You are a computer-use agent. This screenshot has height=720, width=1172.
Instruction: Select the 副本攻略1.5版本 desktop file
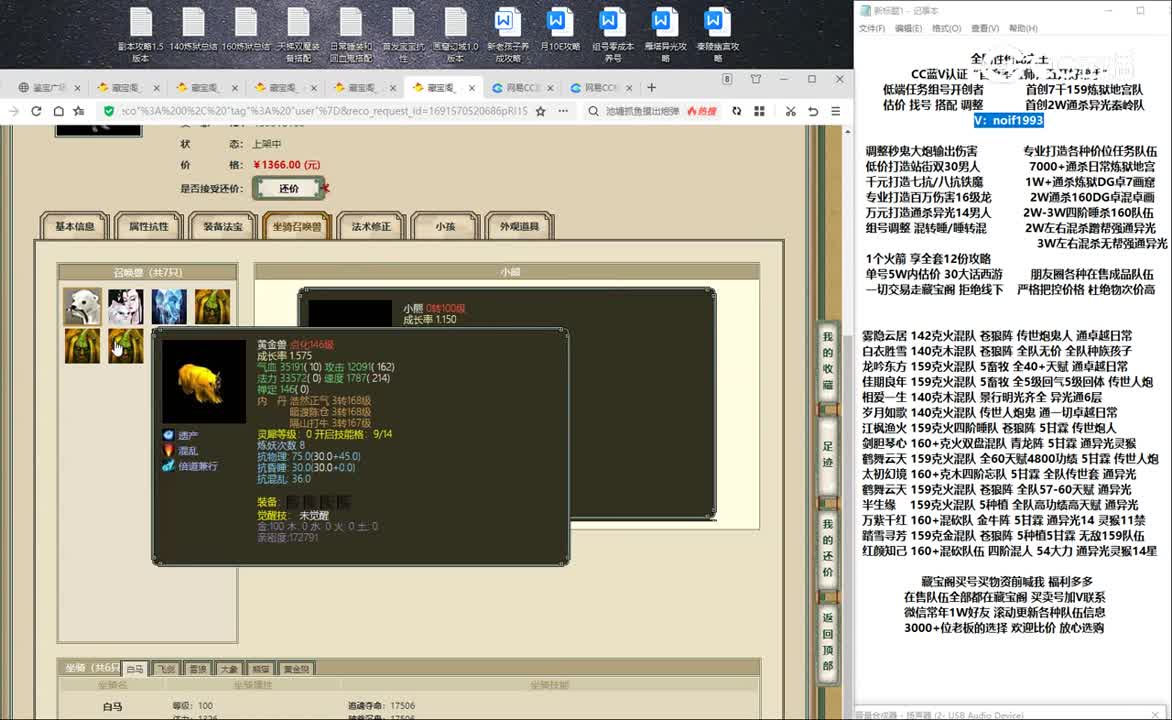[141, 34]
